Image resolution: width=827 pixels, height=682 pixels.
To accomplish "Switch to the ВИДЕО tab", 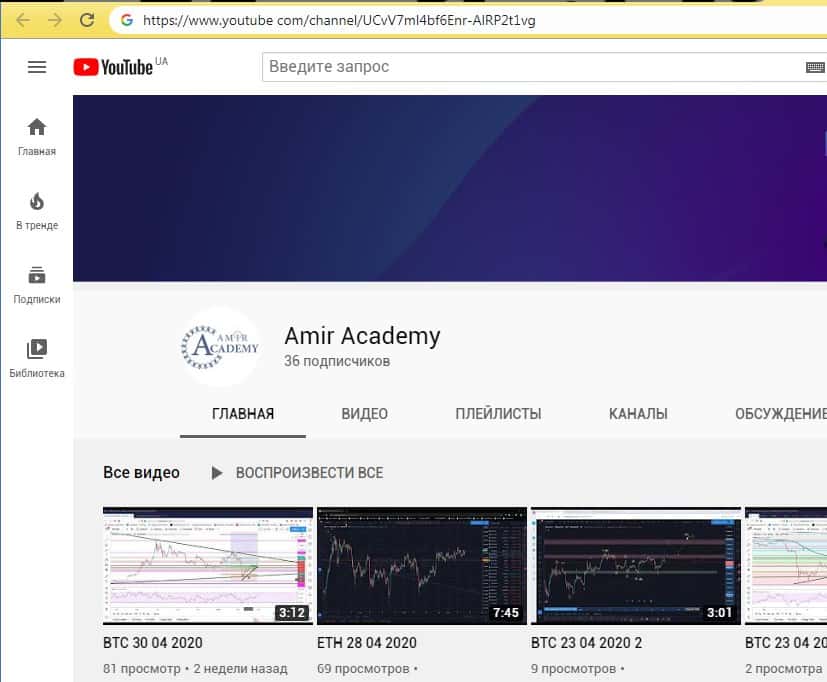I will point(364,414).
